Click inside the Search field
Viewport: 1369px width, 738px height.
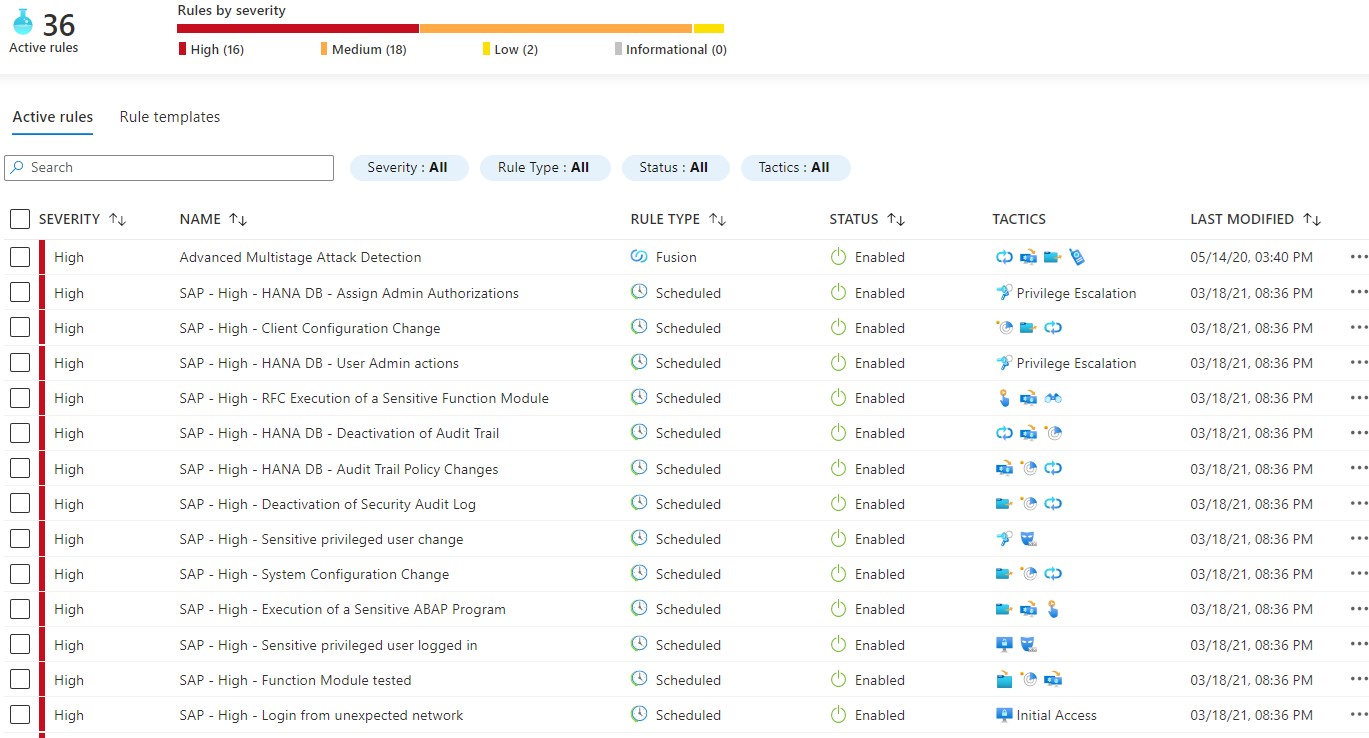(168, 167)
